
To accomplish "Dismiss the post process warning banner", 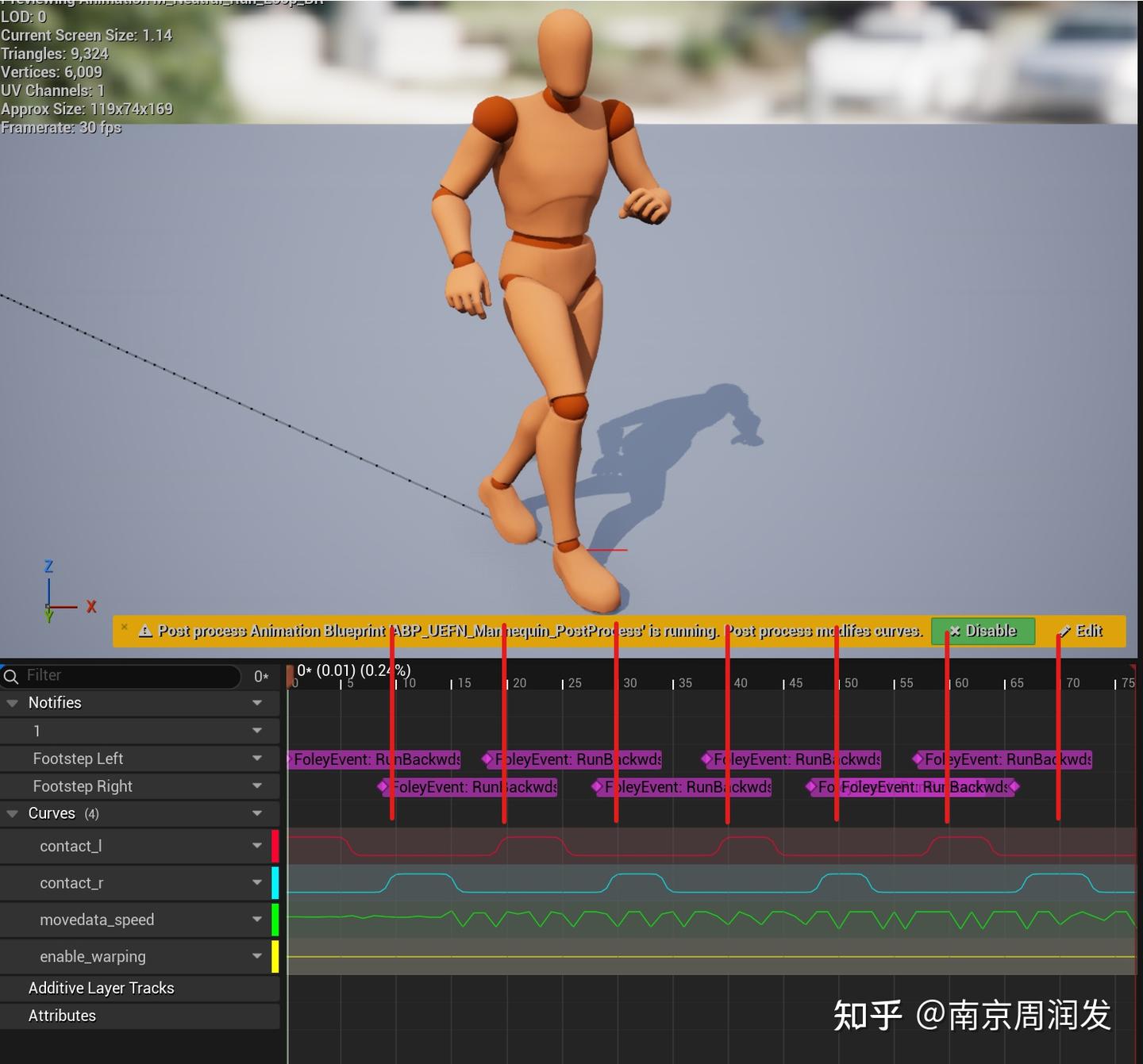I will tap(124, 627).
